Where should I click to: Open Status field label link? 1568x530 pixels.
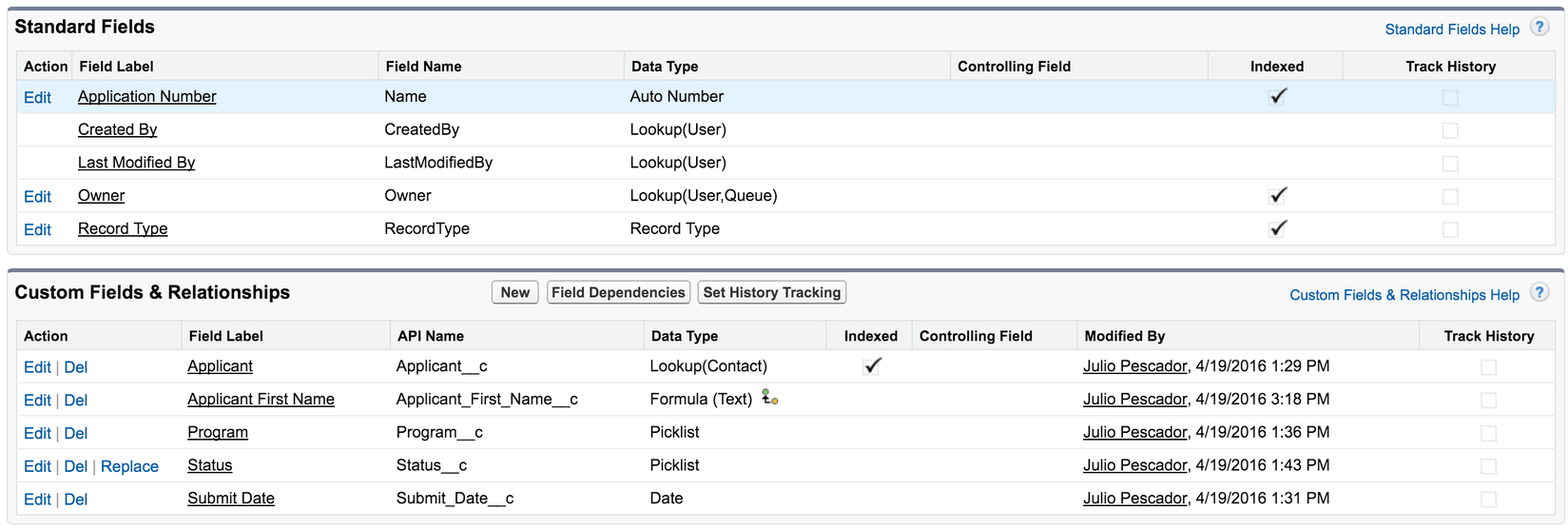tap(209, 465)
